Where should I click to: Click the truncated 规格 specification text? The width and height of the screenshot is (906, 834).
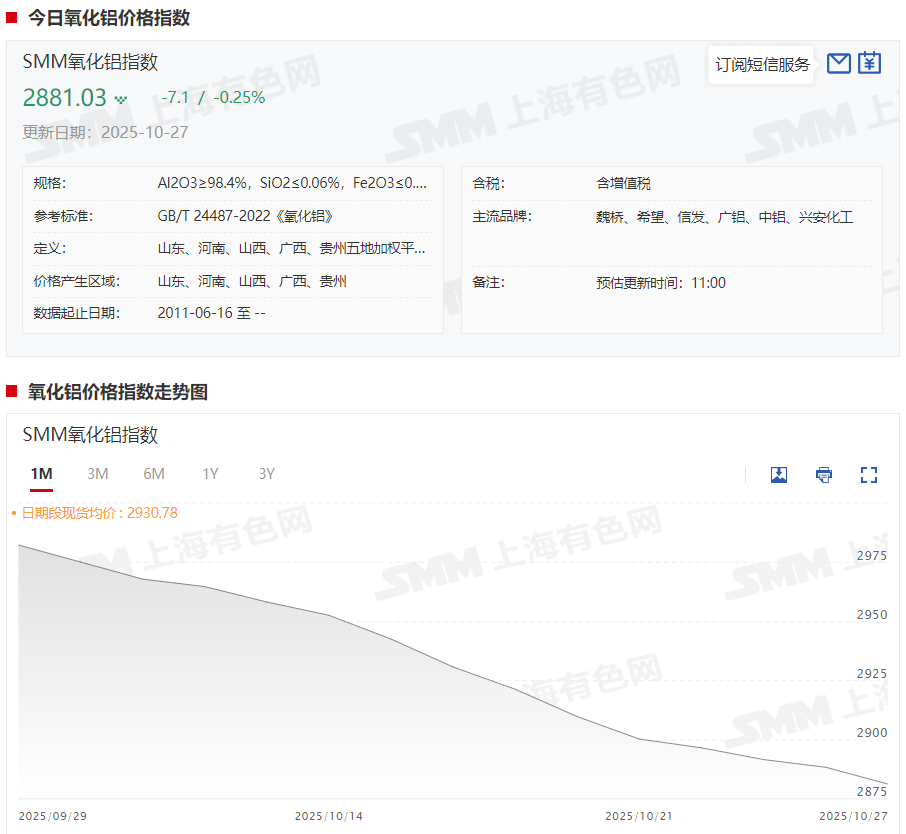click(x=292, y=183)
